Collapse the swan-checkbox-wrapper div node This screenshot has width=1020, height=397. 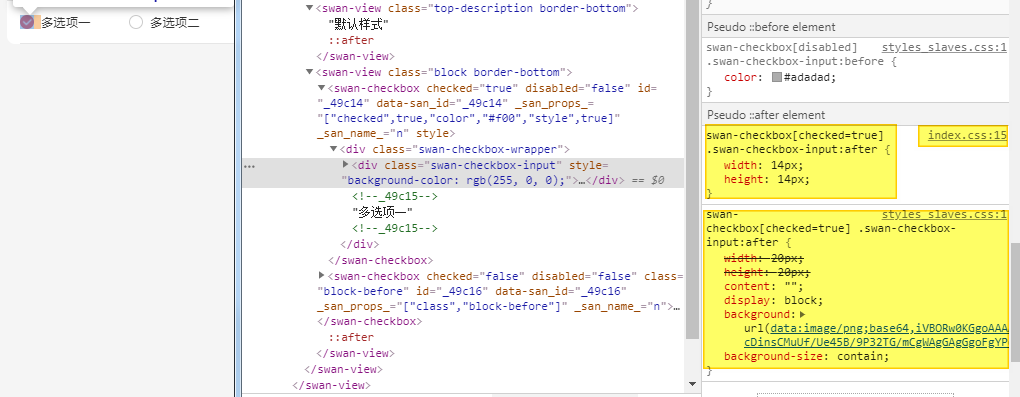coord(333,149)
